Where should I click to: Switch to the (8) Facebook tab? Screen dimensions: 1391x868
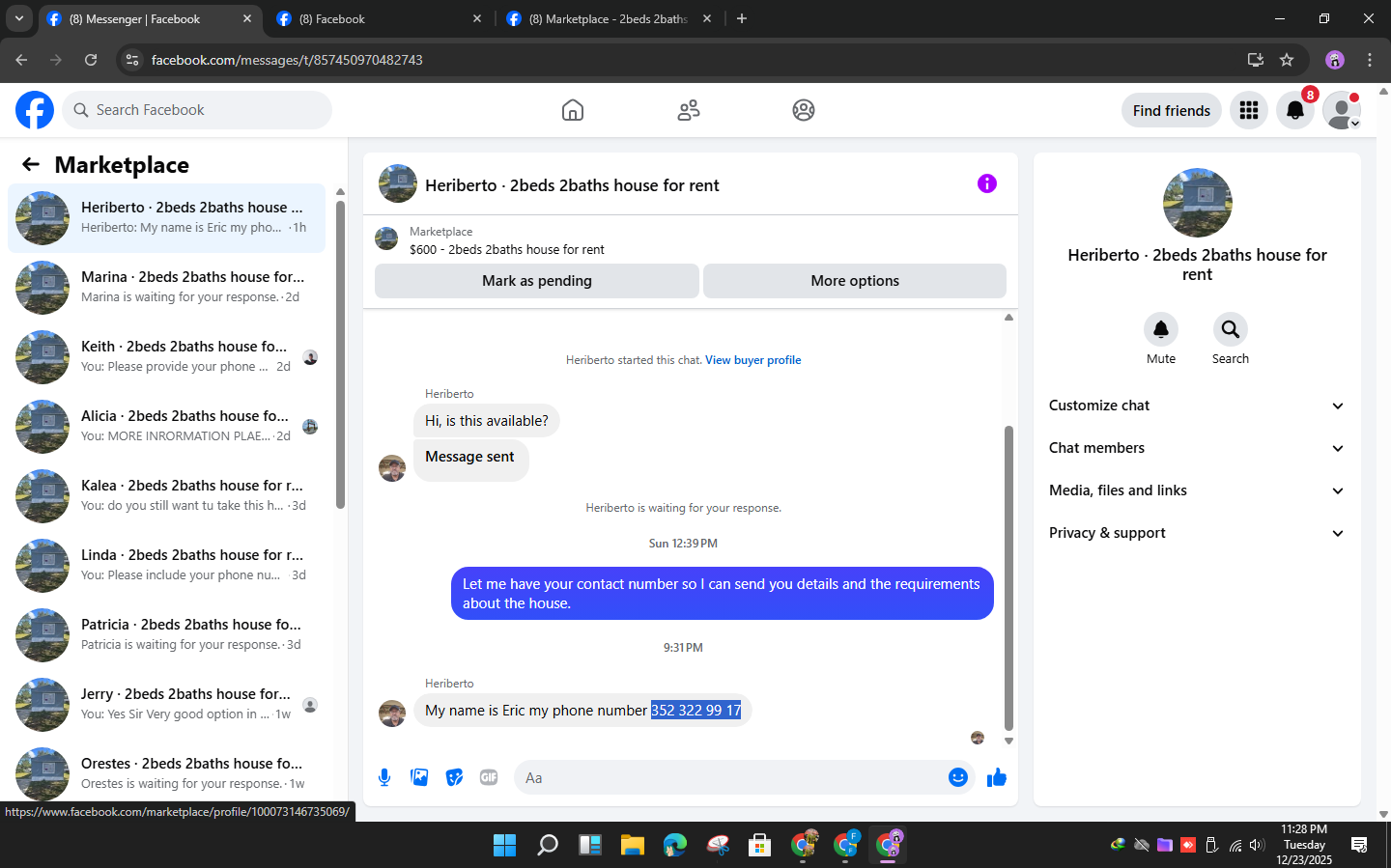(x=379, y=18)
